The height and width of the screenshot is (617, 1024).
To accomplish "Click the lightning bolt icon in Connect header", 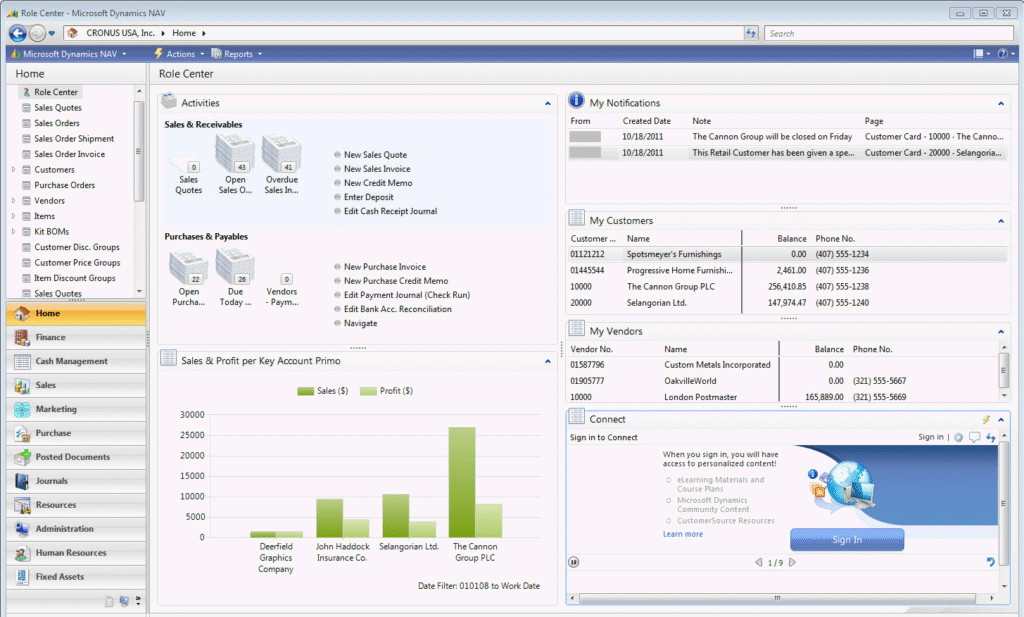I will [x=986, y=420].
